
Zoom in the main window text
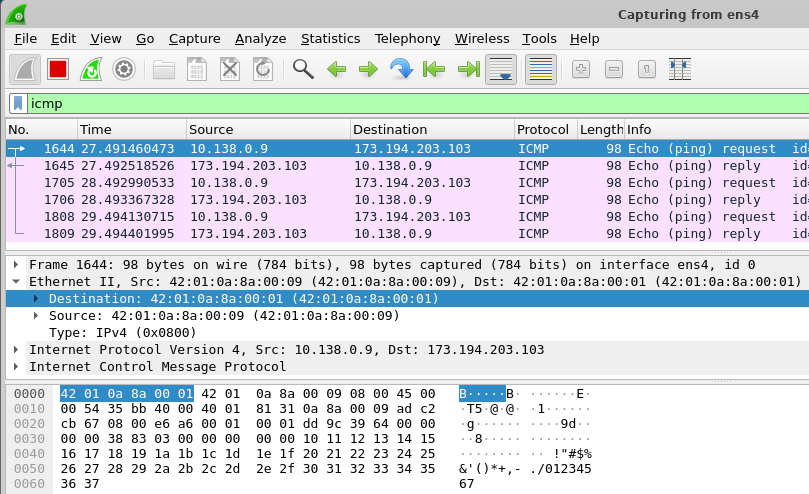point(581,69)
